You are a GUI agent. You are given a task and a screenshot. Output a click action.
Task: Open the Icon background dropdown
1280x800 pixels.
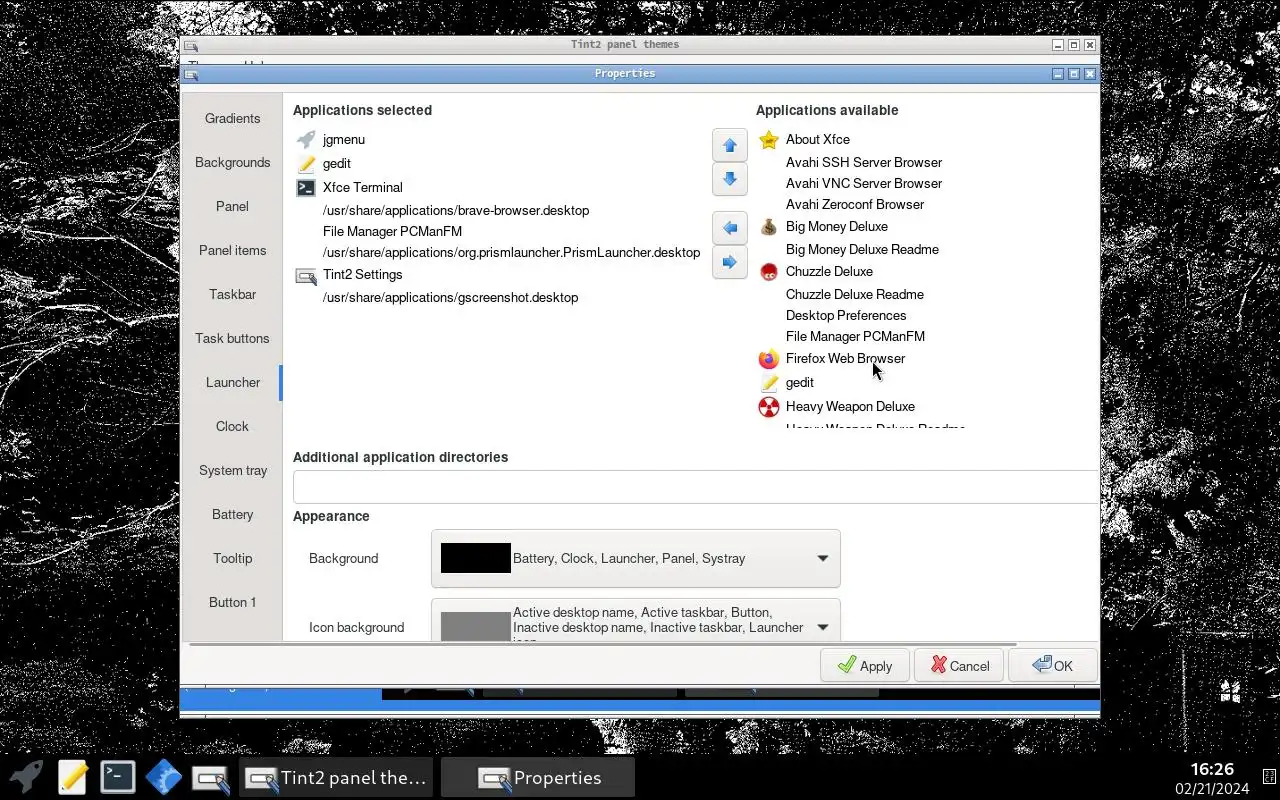click(x=636, y=620)
